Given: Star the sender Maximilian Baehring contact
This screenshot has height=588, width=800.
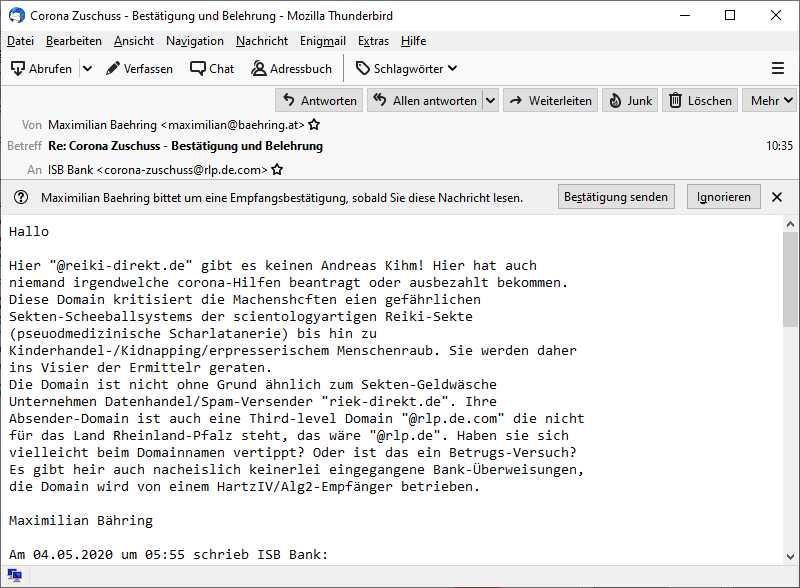Looking at the screenshot, I should 314,125.
